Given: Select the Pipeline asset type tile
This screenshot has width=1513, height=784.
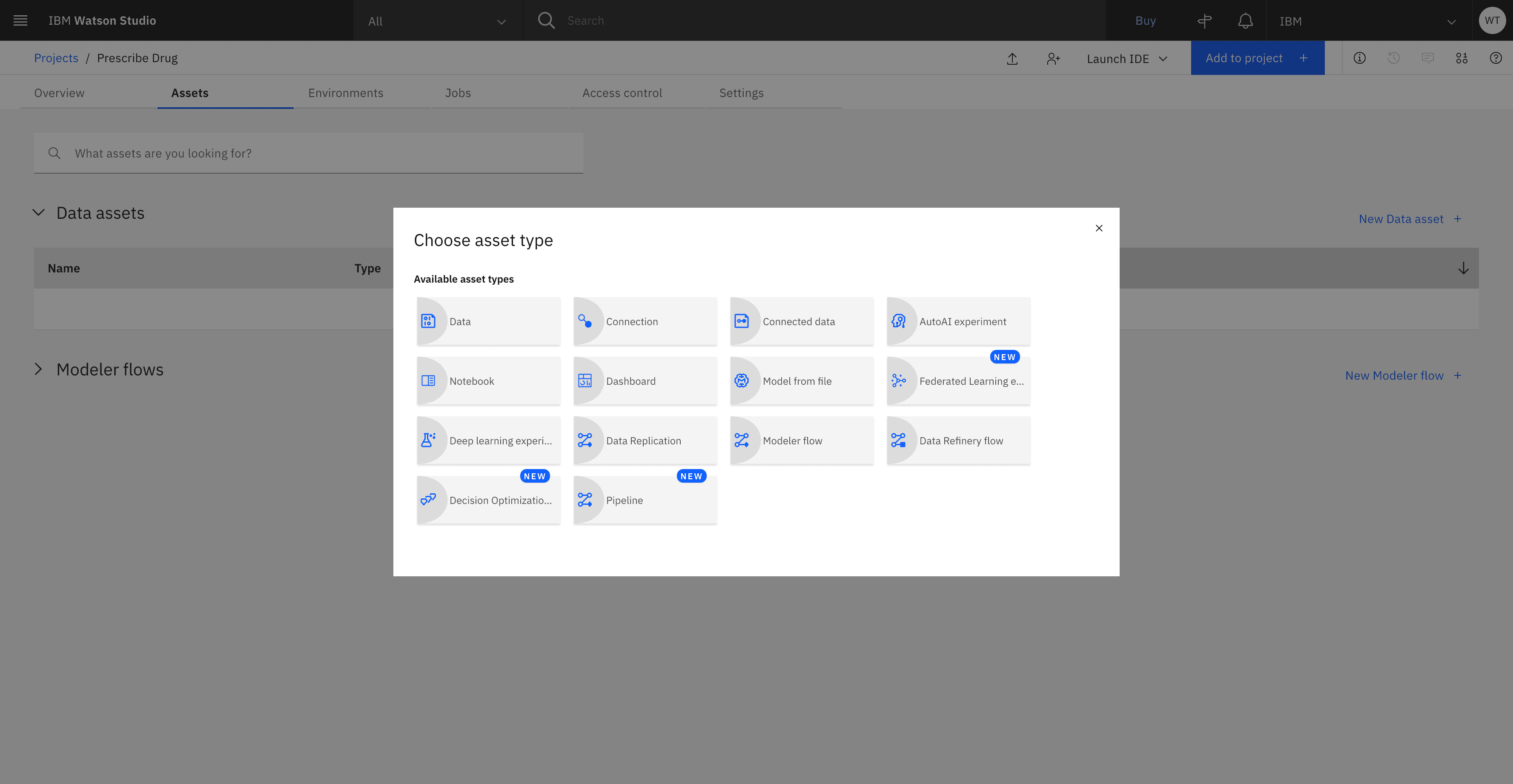Looking at the screenshot, I should tap(645, 501).
